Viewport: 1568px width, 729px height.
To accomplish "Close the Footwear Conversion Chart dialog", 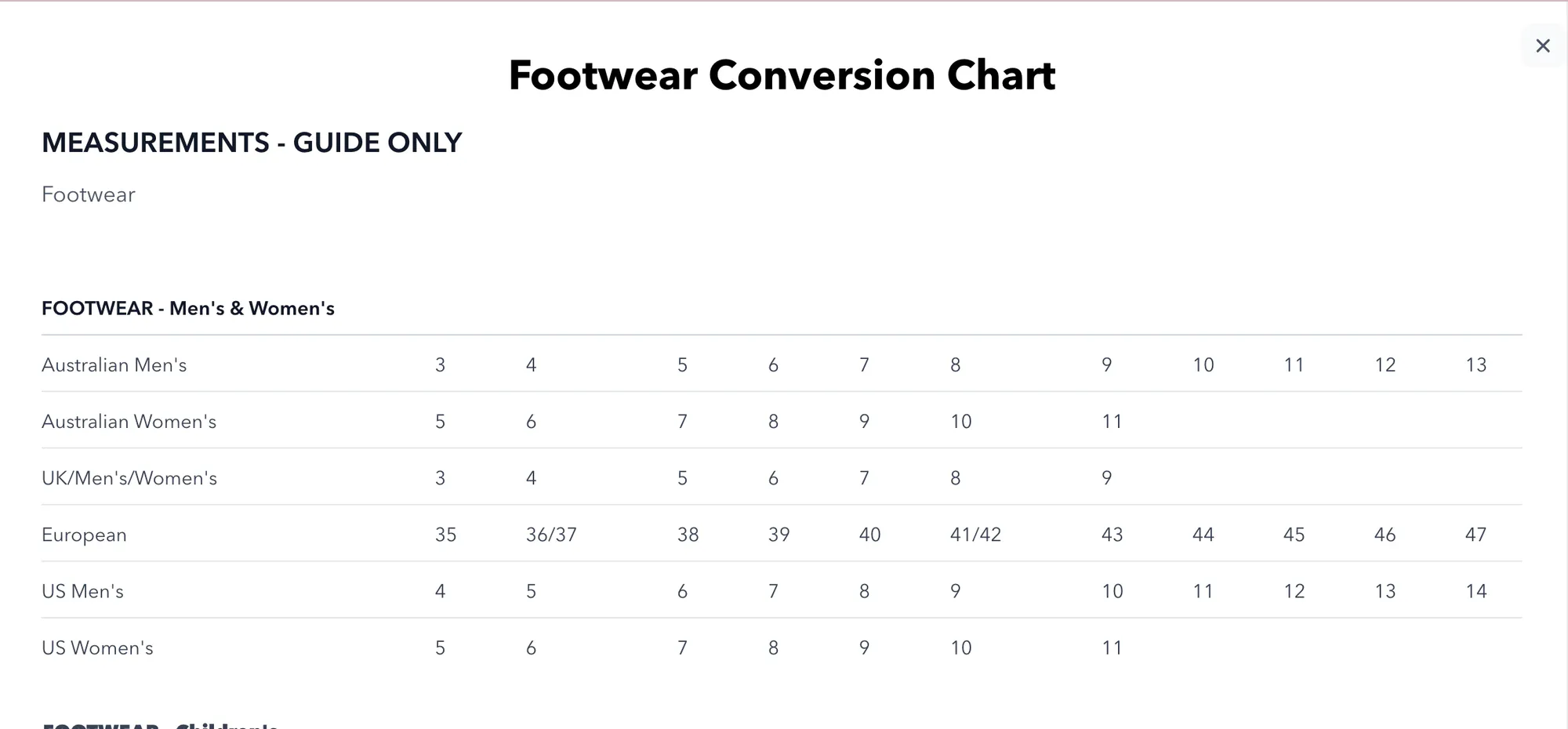I will 1542,45.
